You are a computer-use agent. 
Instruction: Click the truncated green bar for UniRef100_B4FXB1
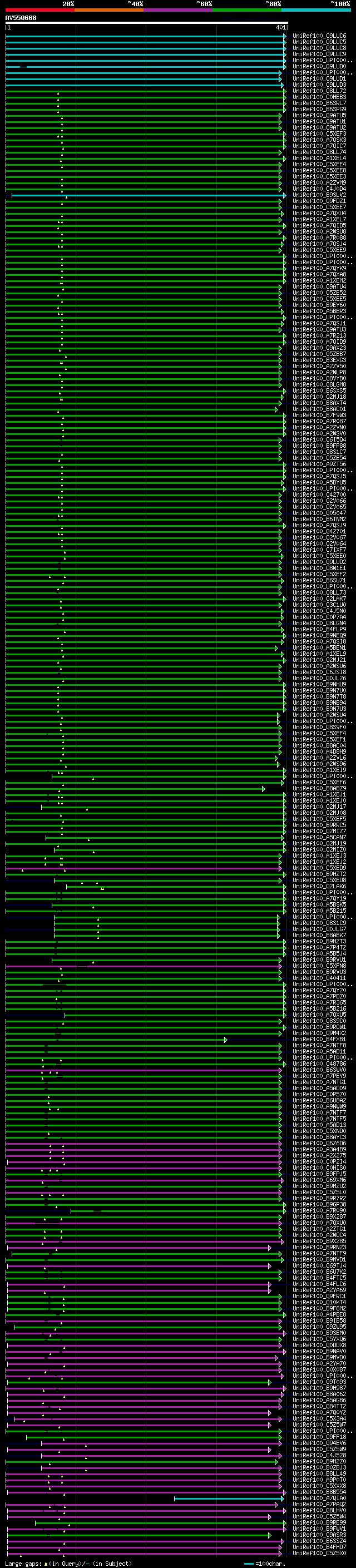[x=116, y=1040]
